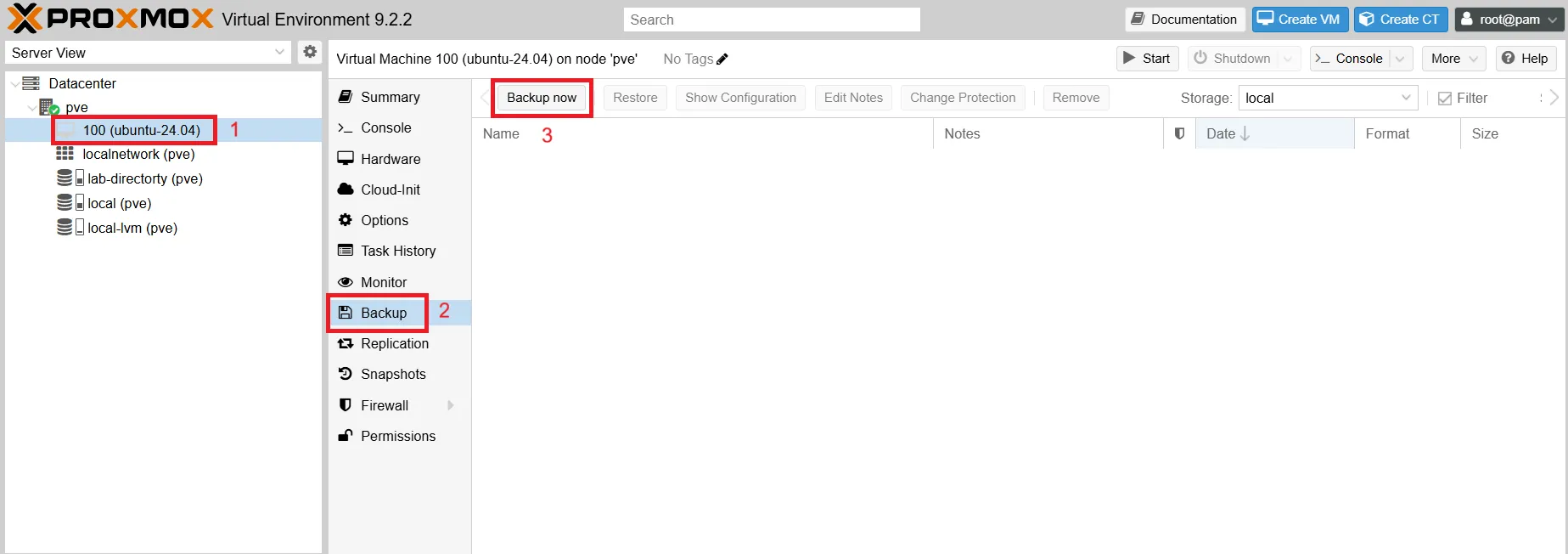
Task: Click the Hardware monitor icon
Action: pos(346,159)
